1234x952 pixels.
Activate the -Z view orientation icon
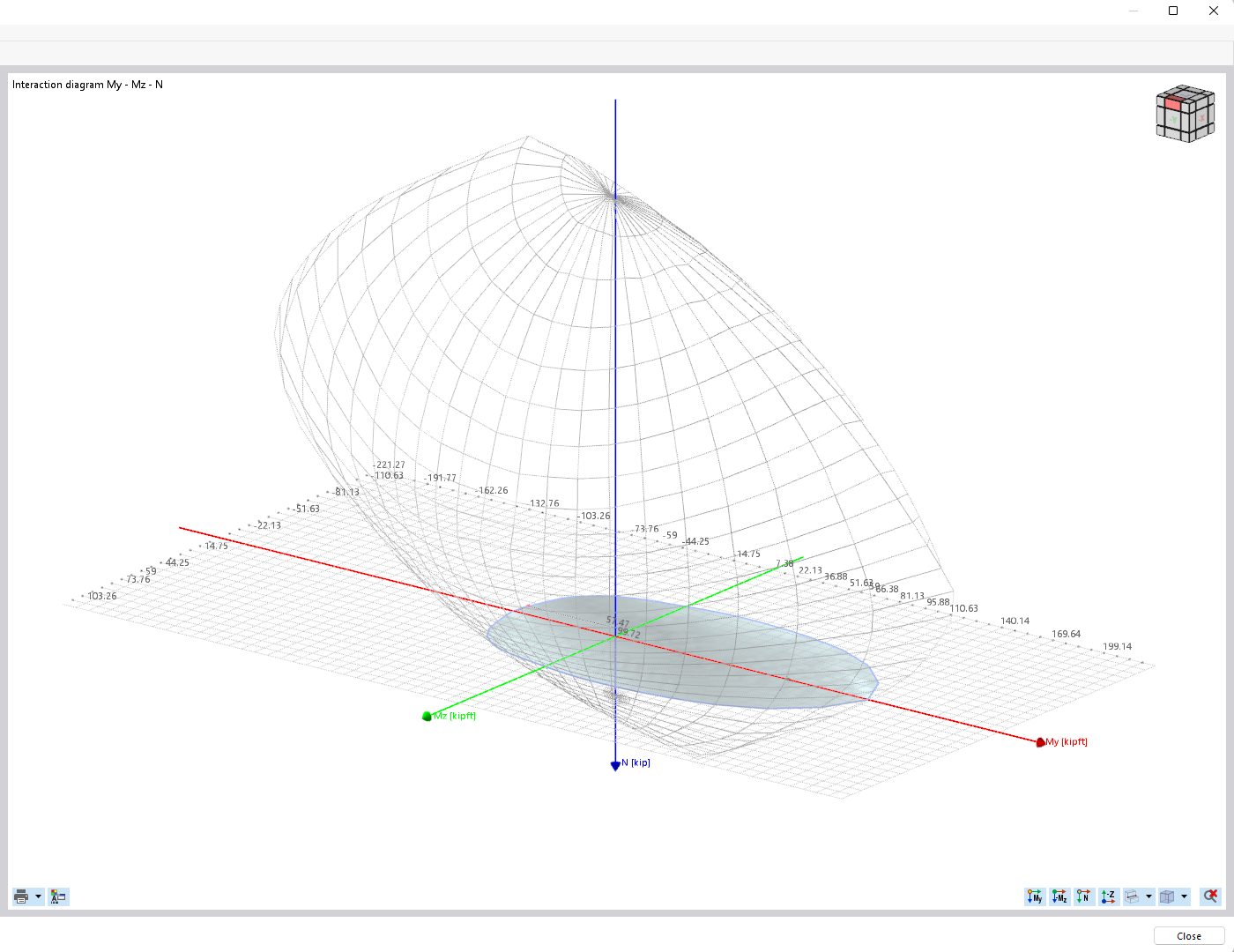click(x=1108, y=896)
